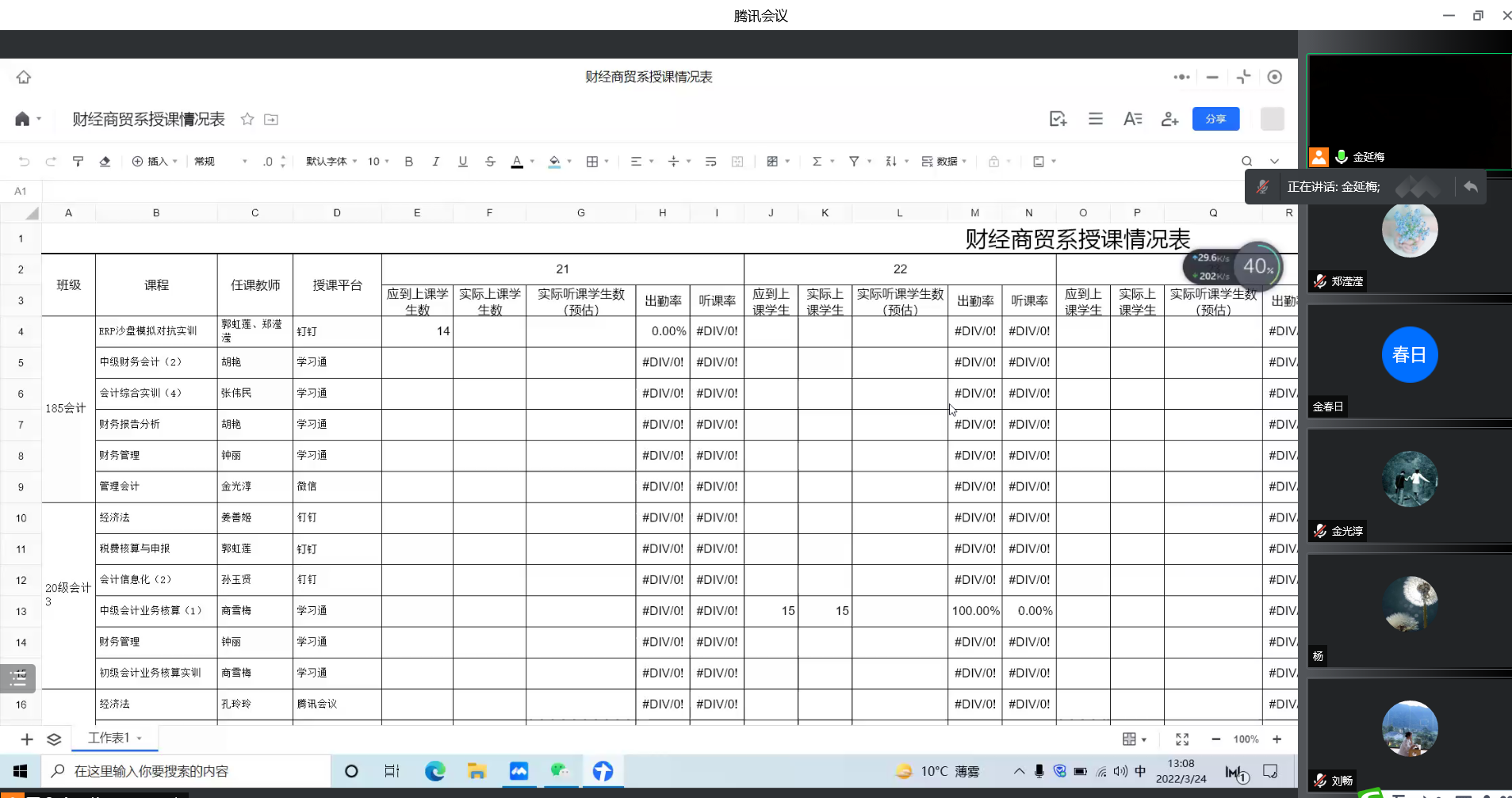Screen dimensions: 1512x798
Task: Click the clear format eraser icon
Action: [x=105, y=162]
